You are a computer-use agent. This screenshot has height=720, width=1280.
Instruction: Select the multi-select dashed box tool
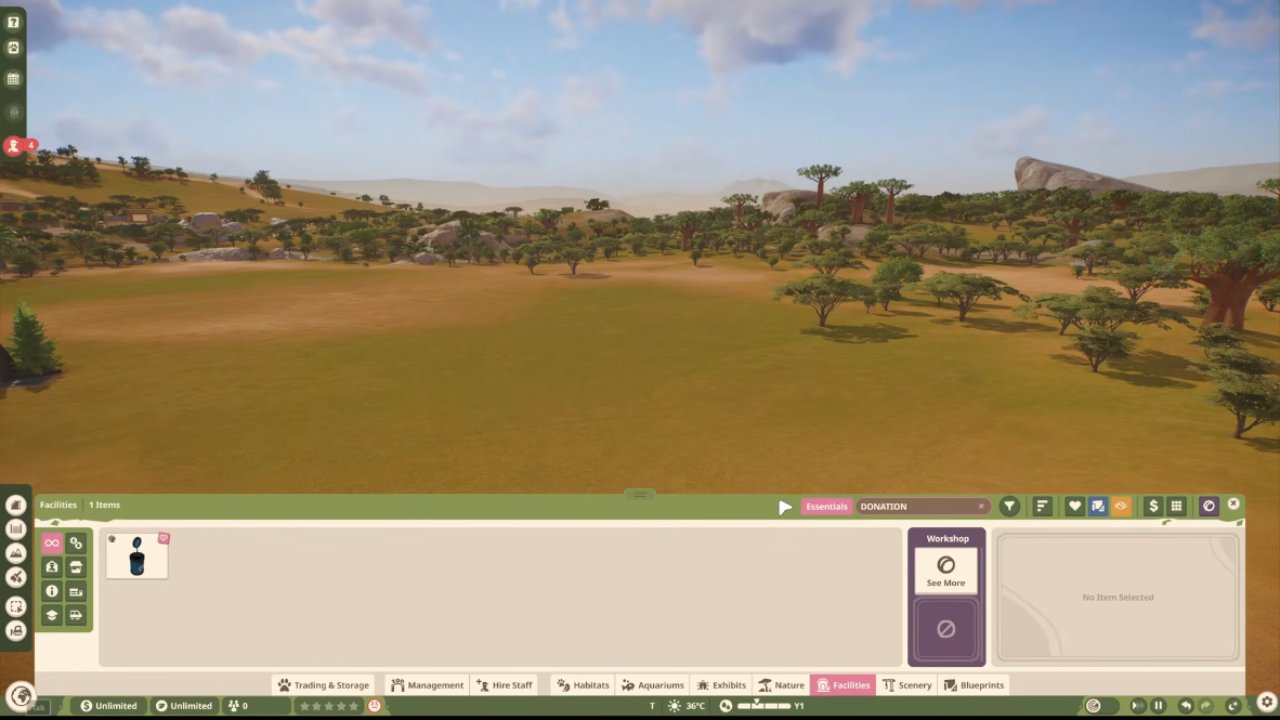click(15, 606)
